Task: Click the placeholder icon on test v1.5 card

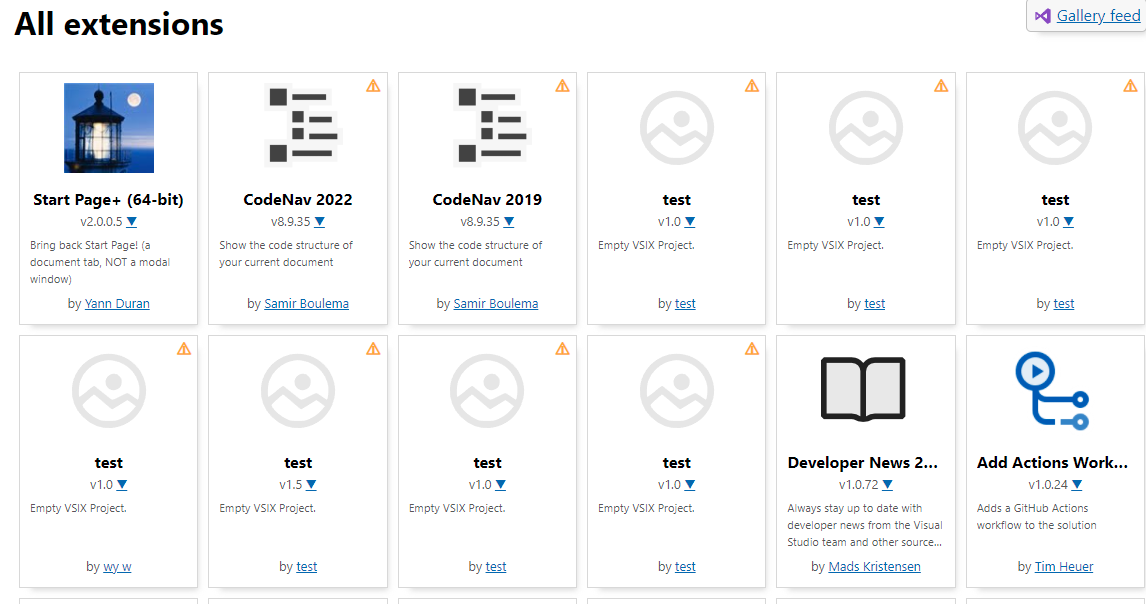Action: (297, 391)
